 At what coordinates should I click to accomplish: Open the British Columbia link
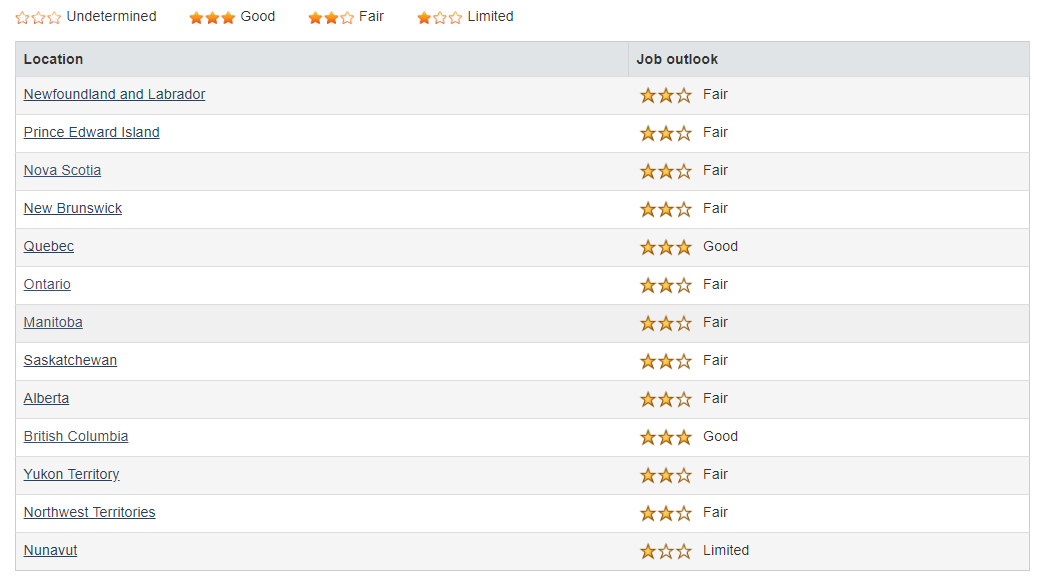[76, 436]
